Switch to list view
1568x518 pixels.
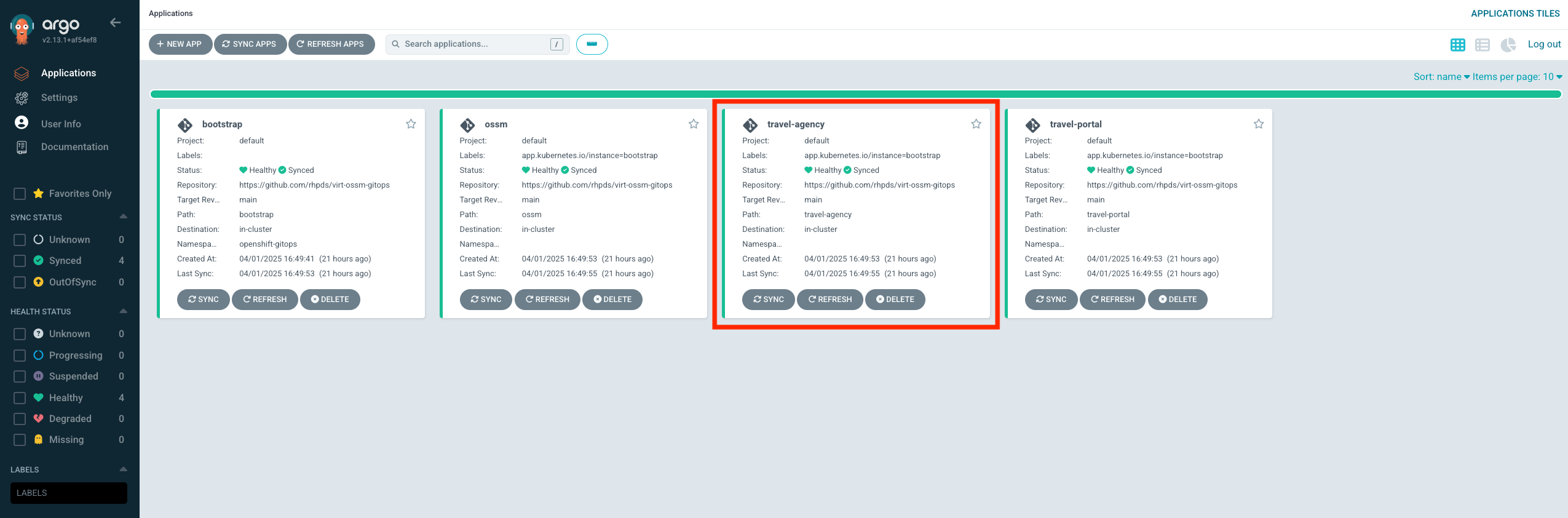1483,45
